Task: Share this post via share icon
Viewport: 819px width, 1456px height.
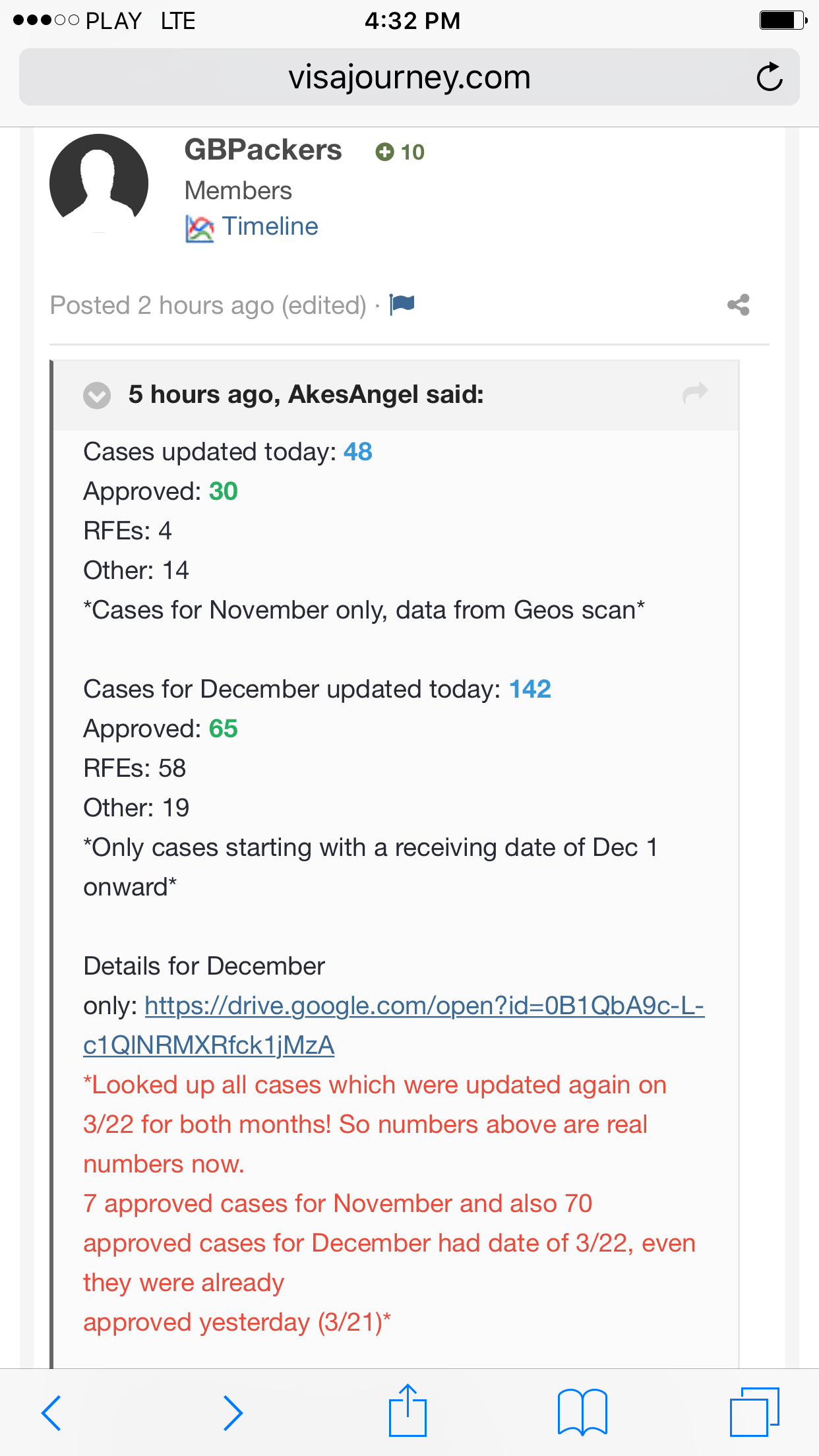Action: [x=739, y=305]
